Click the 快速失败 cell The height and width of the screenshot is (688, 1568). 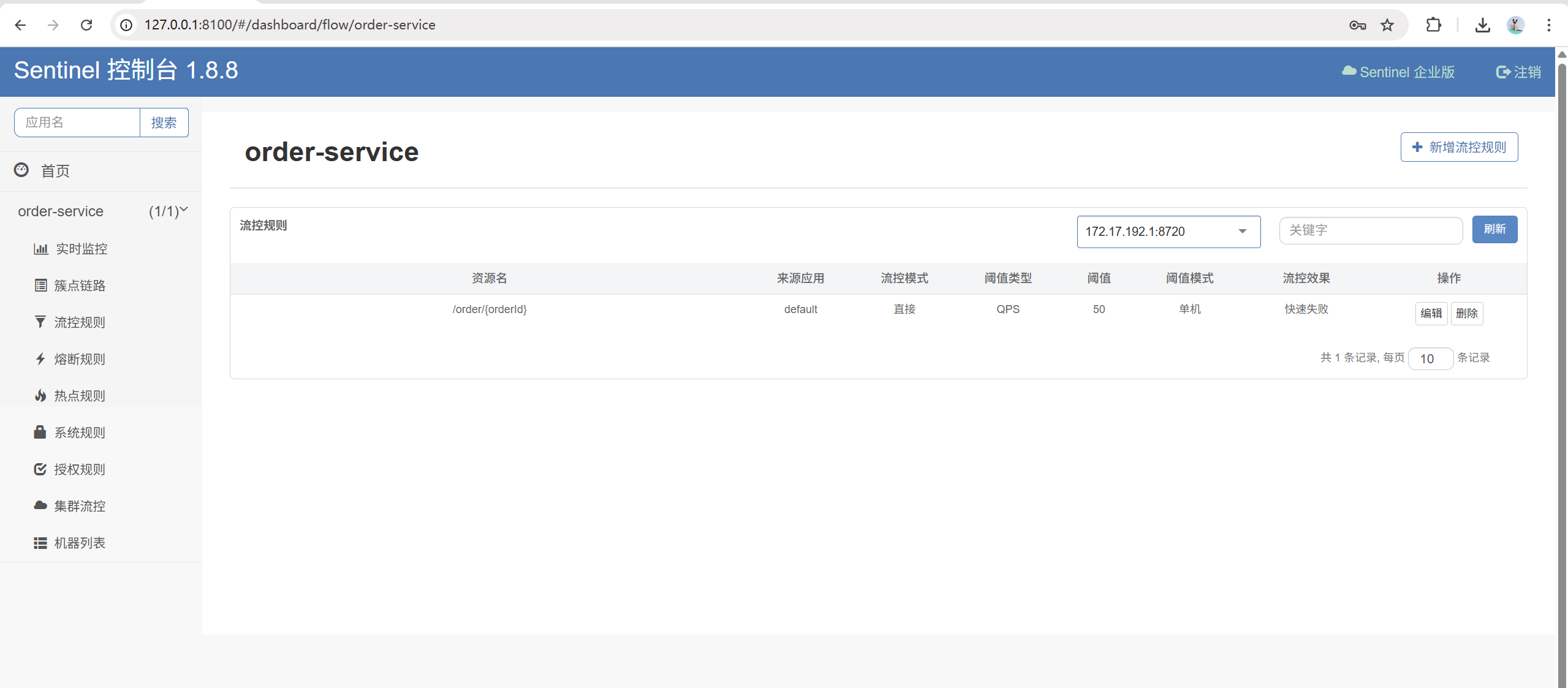[x=1306, y=309]
